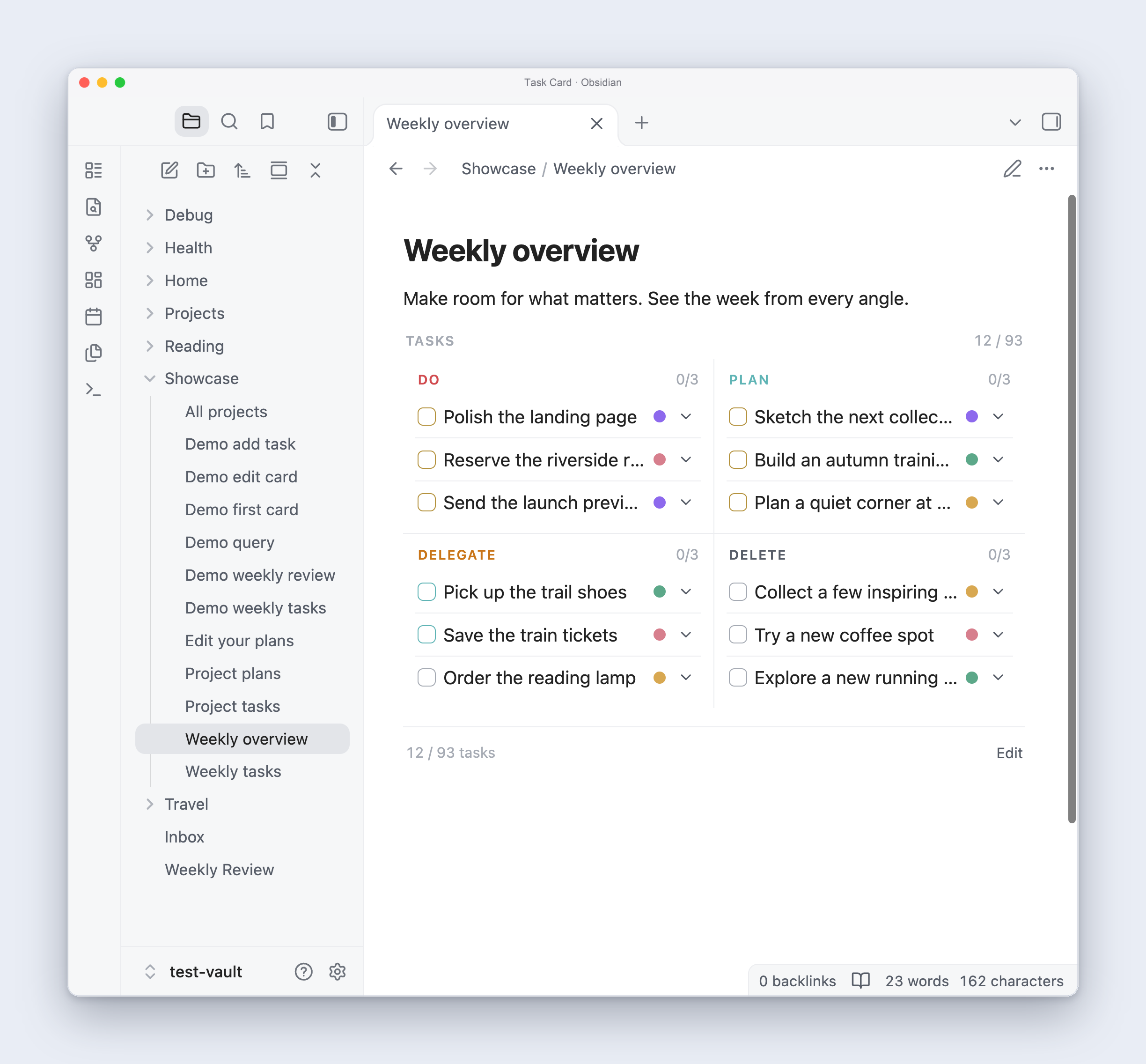
Task: Select the Weekly overview tab
Action: [x=447, y=123]
